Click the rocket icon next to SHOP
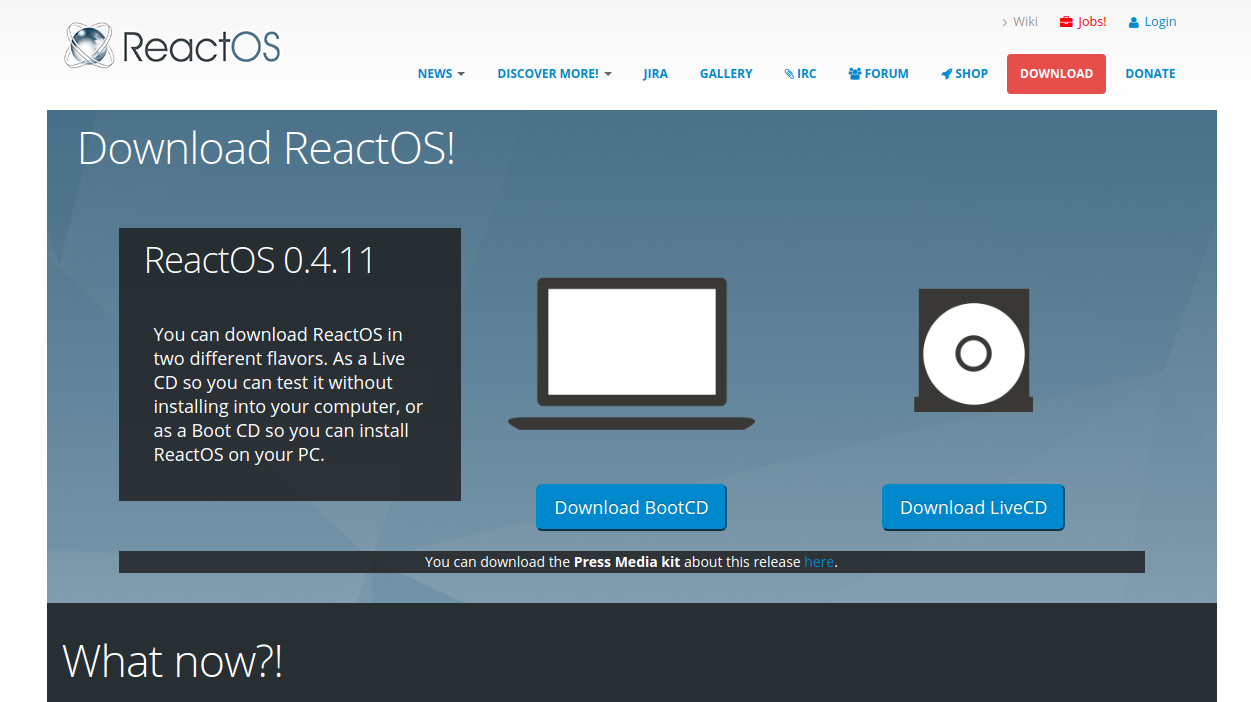This screenshot has height=702, width=1251. pyautogui.click(x=946, y=74)
